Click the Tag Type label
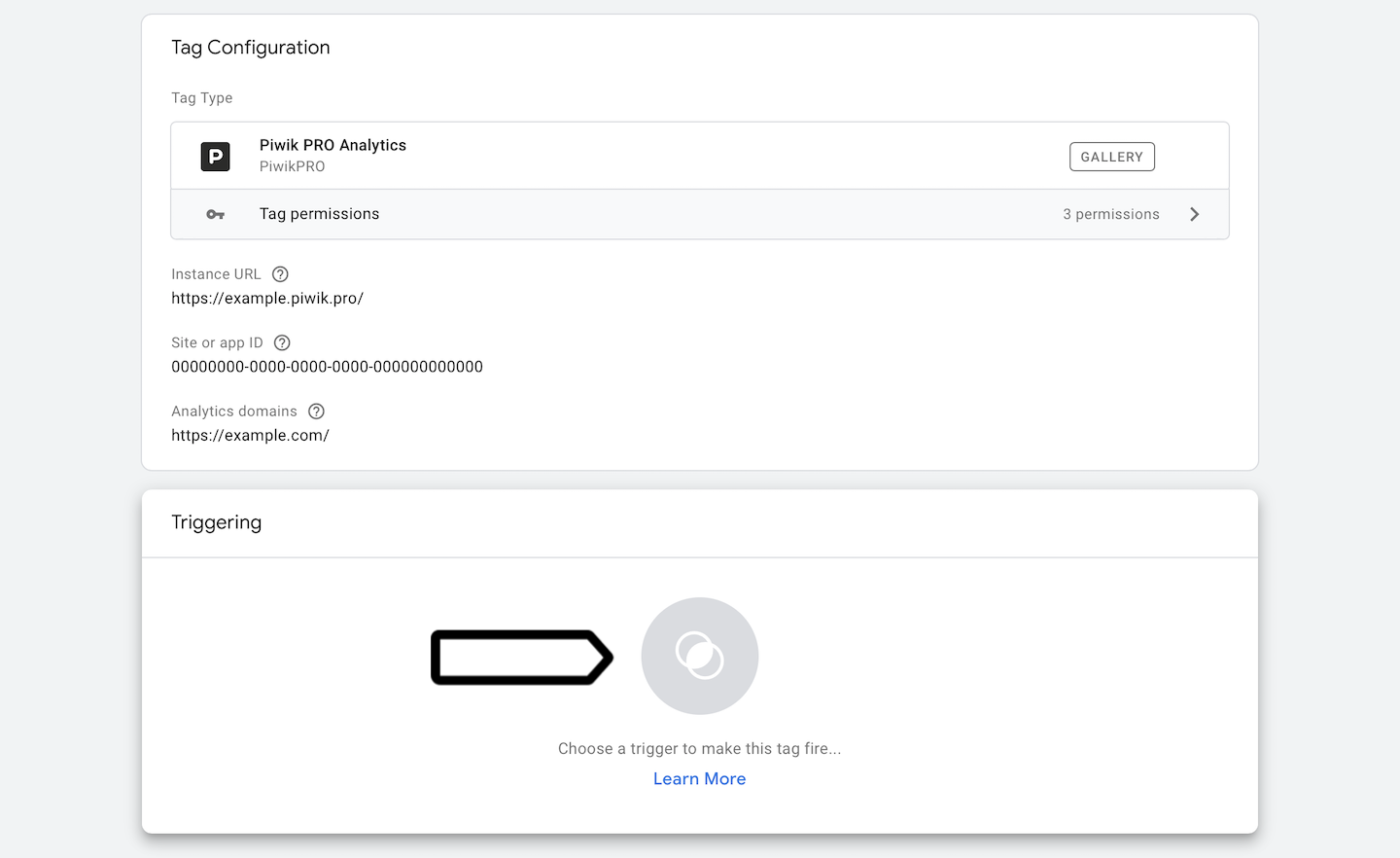Screen dimensions: 1400x858 202,98
